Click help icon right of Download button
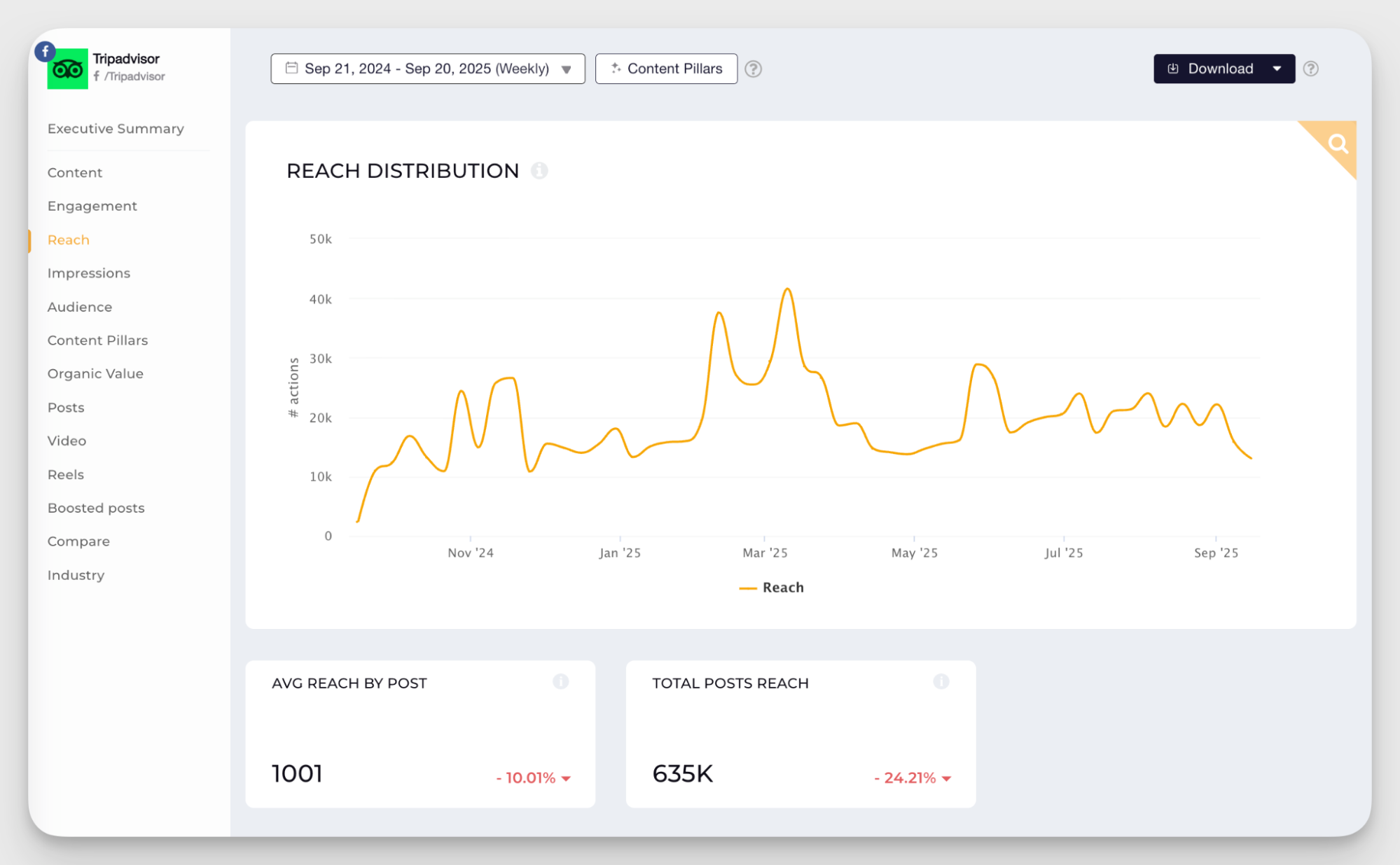The width and height of the screenshot is (1400, 865). point(1310,69)
